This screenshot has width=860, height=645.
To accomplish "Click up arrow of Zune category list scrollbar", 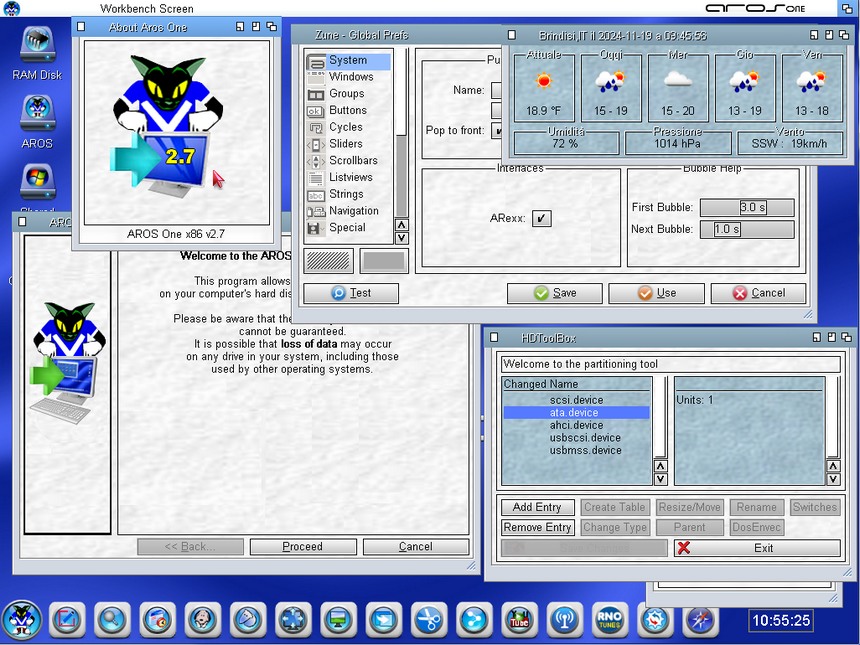I will coord(401,225).
